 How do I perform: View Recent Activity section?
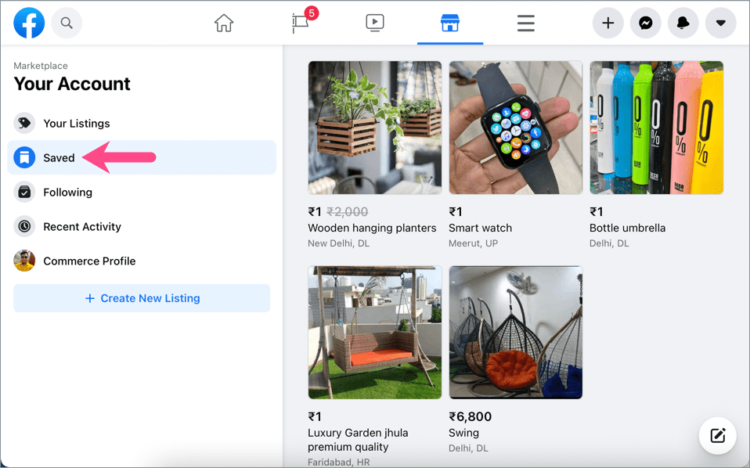coord(82,227)
